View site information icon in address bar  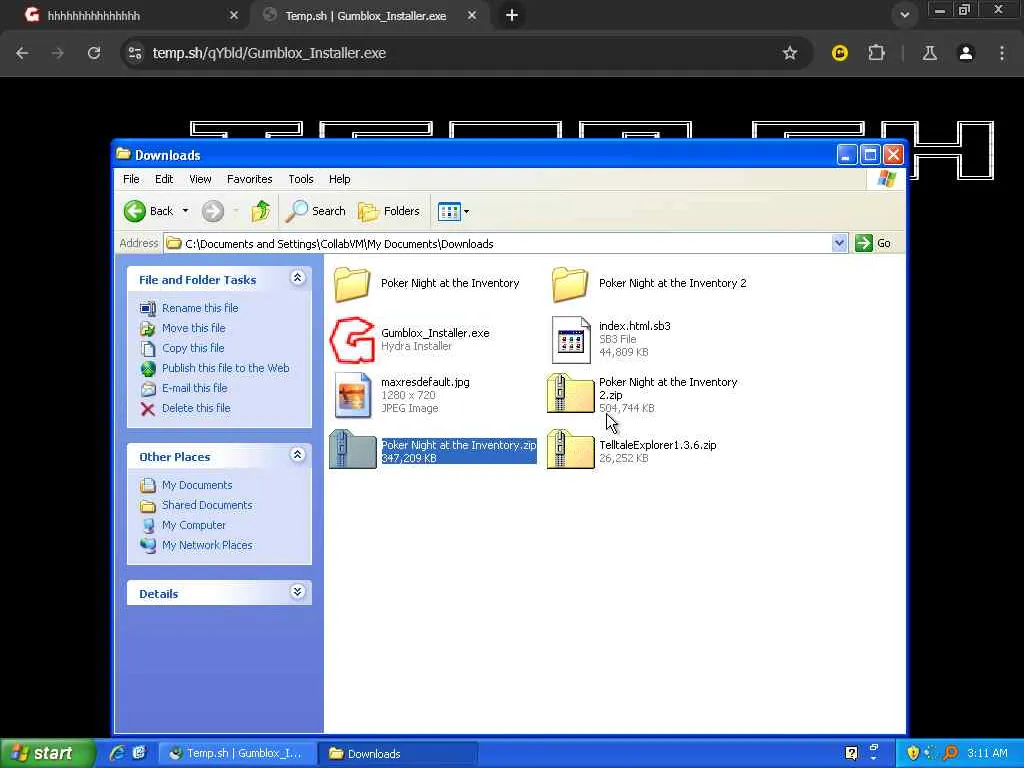(x=135, y=53)
